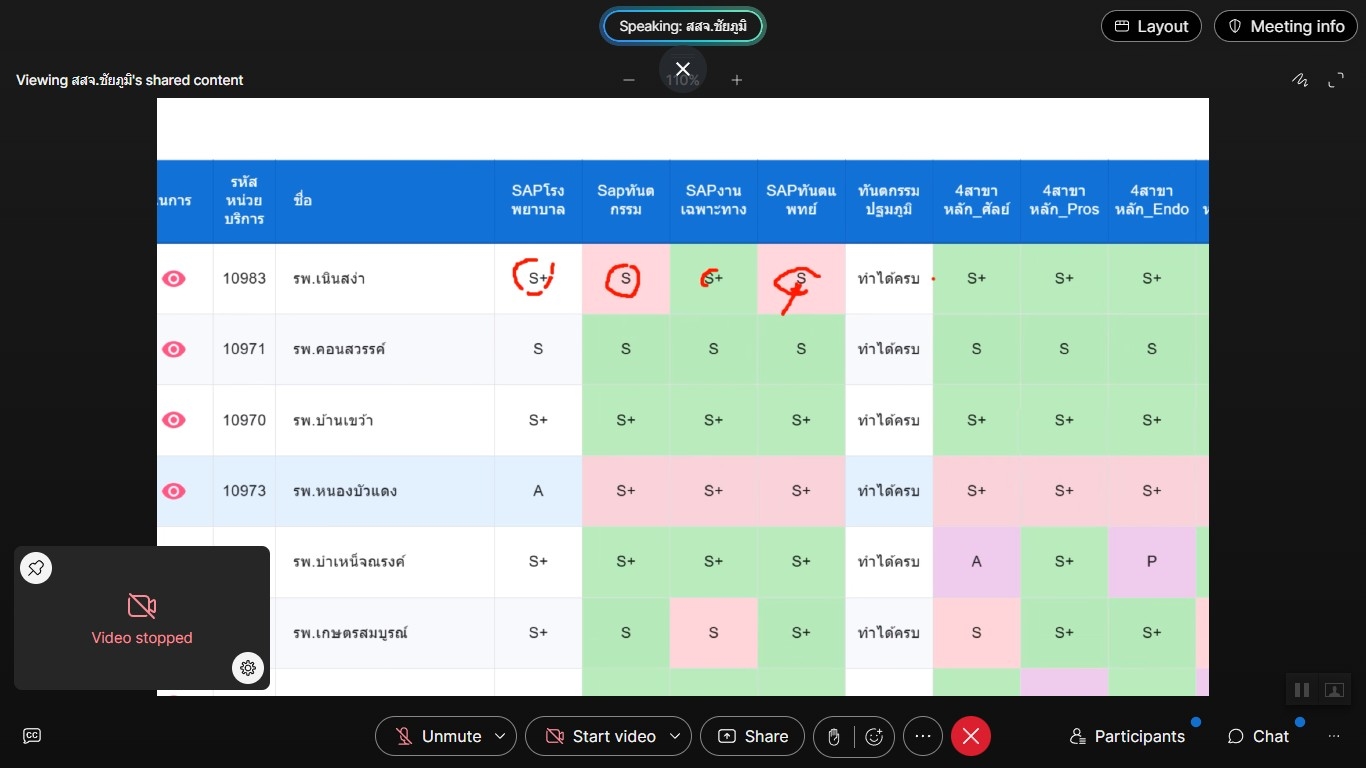1366x768 pixels.
Task: Pin the self-view video tile
Action: [x=36, y=568]
